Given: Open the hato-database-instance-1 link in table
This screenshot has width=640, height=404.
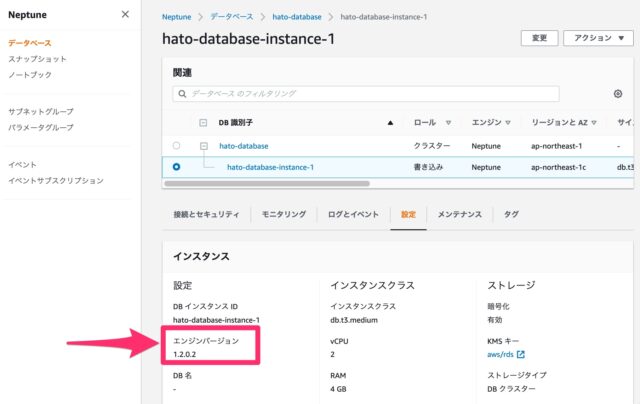Looking at the screenshot, I should (x=270, y=167).
